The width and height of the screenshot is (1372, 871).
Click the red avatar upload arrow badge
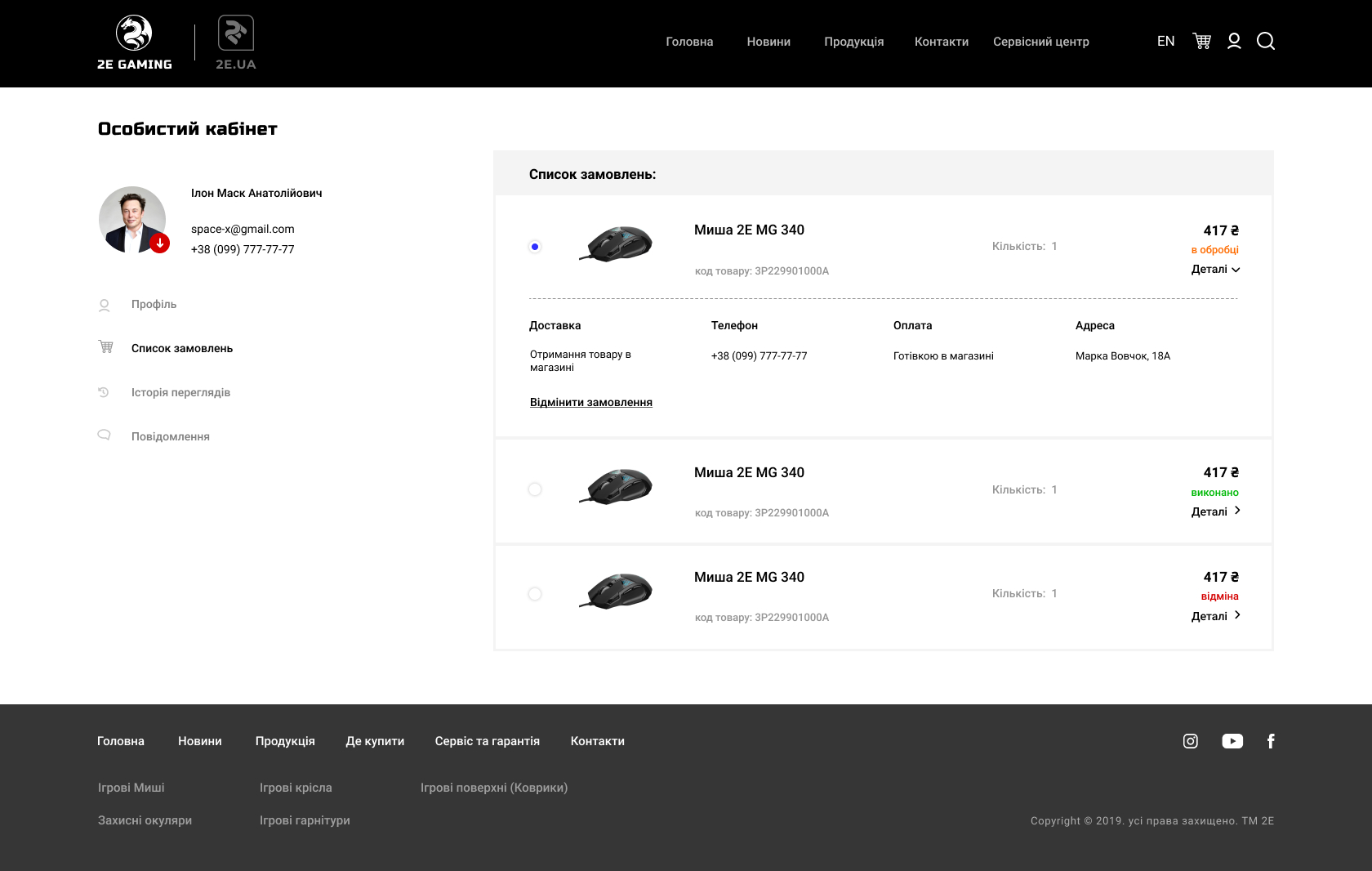click(160, 243)
